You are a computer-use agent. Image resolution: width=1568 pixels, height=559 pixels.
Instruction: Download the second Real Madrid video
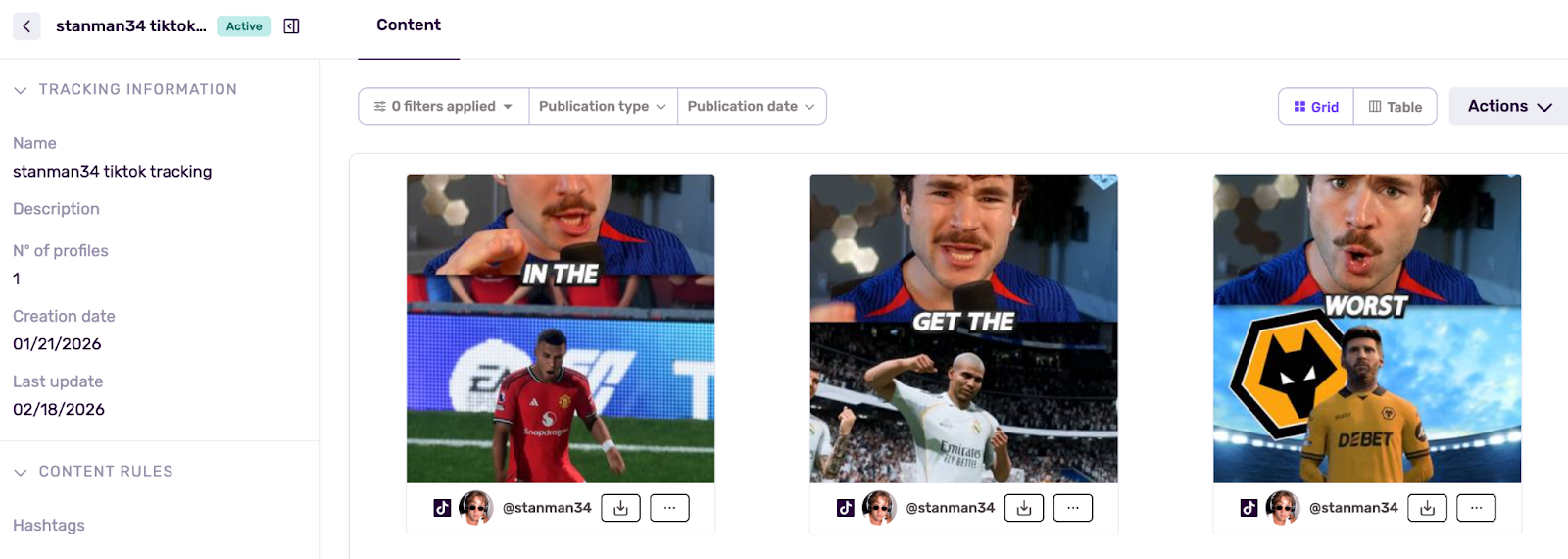click(1024, 508)
